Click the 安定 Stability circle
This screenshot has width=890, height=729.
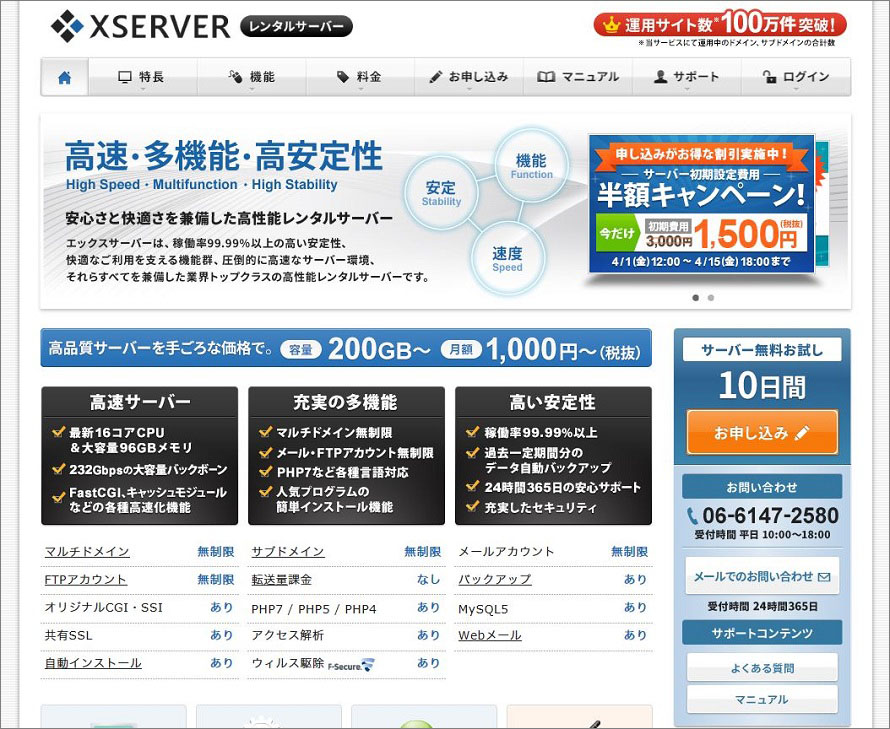[441, 192]
